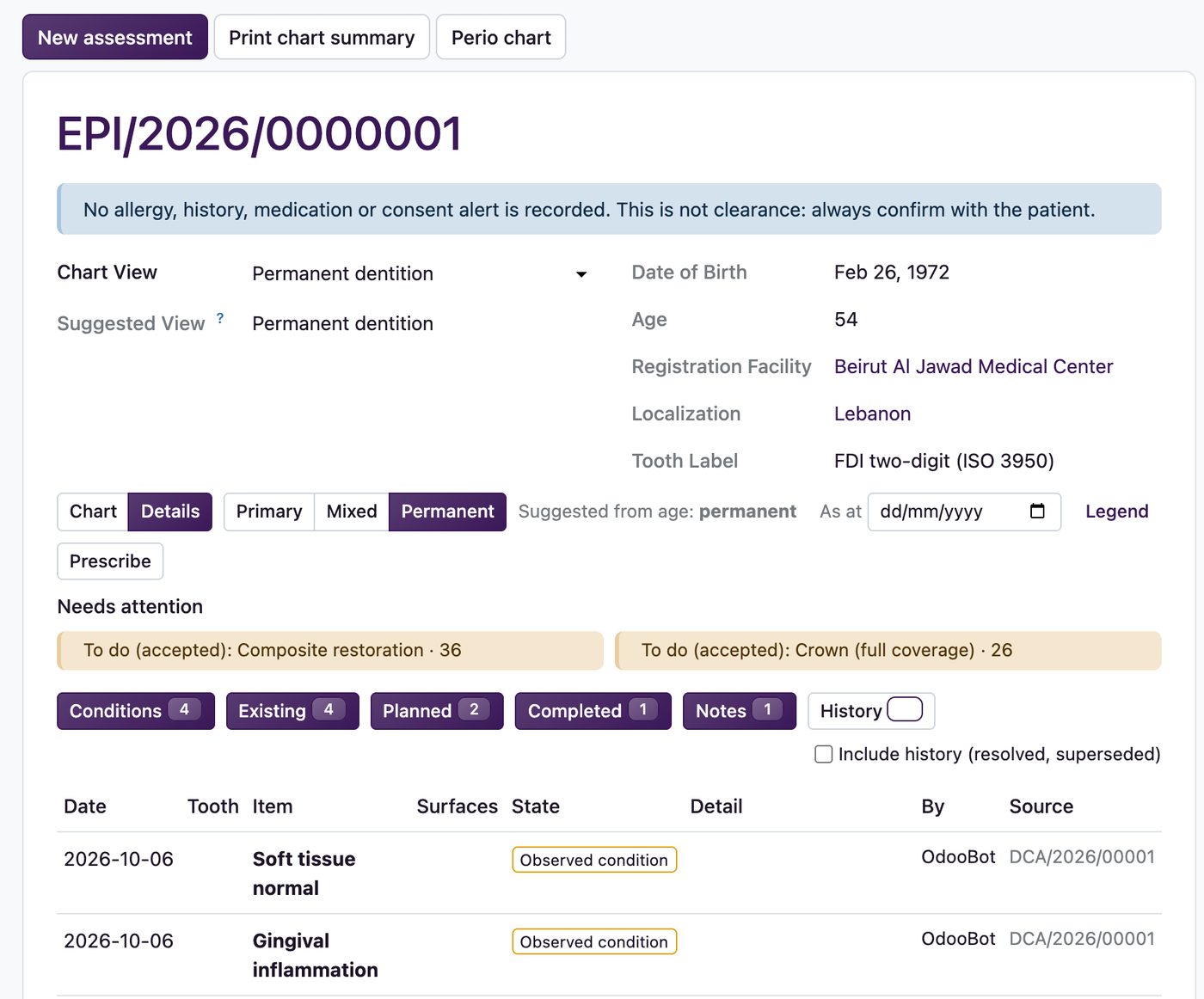Select the Permanent dentition tab
Screen dimensions: 1204x999
click(x=447, y=512)
